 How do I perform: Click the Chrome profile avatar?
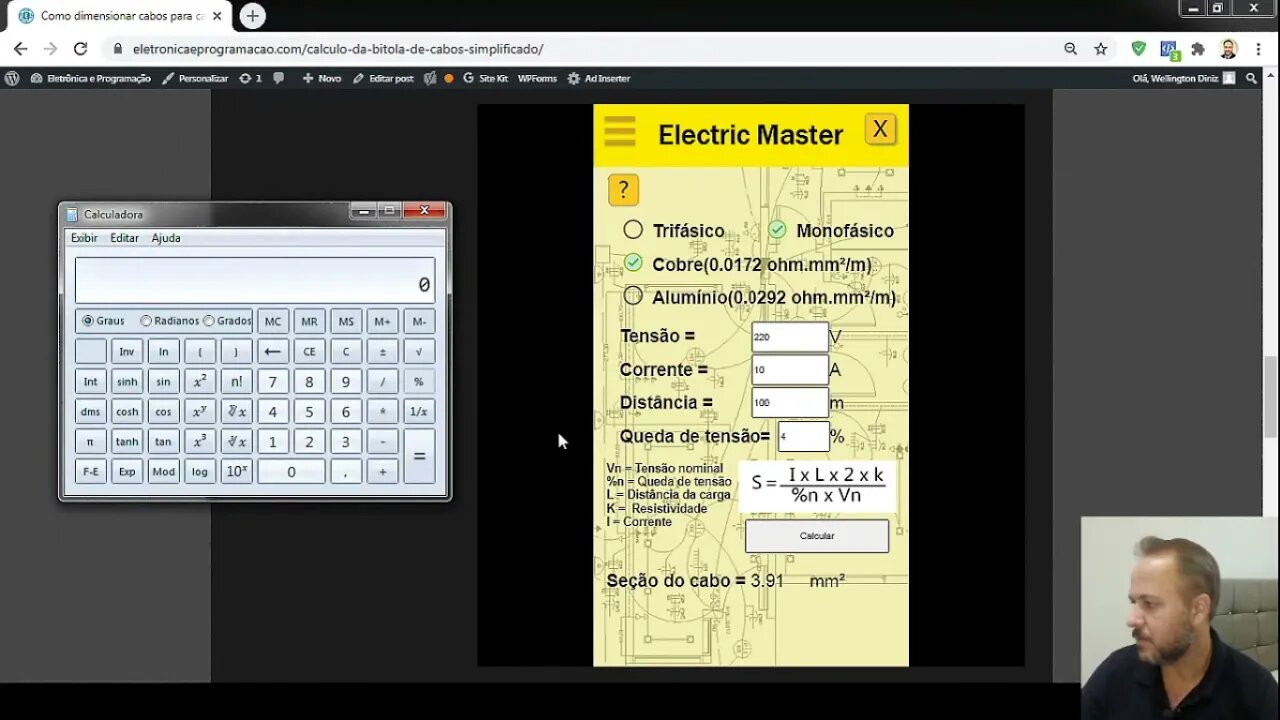coord(1228,48)
